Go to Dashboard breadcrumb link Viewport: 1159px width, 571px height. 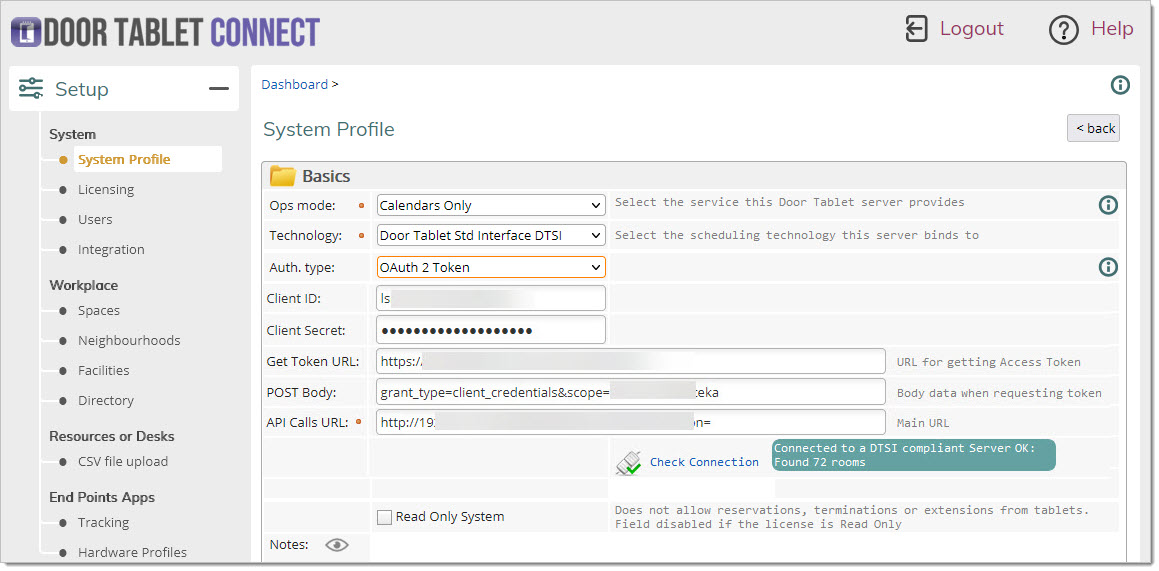(x=294, y=84)
